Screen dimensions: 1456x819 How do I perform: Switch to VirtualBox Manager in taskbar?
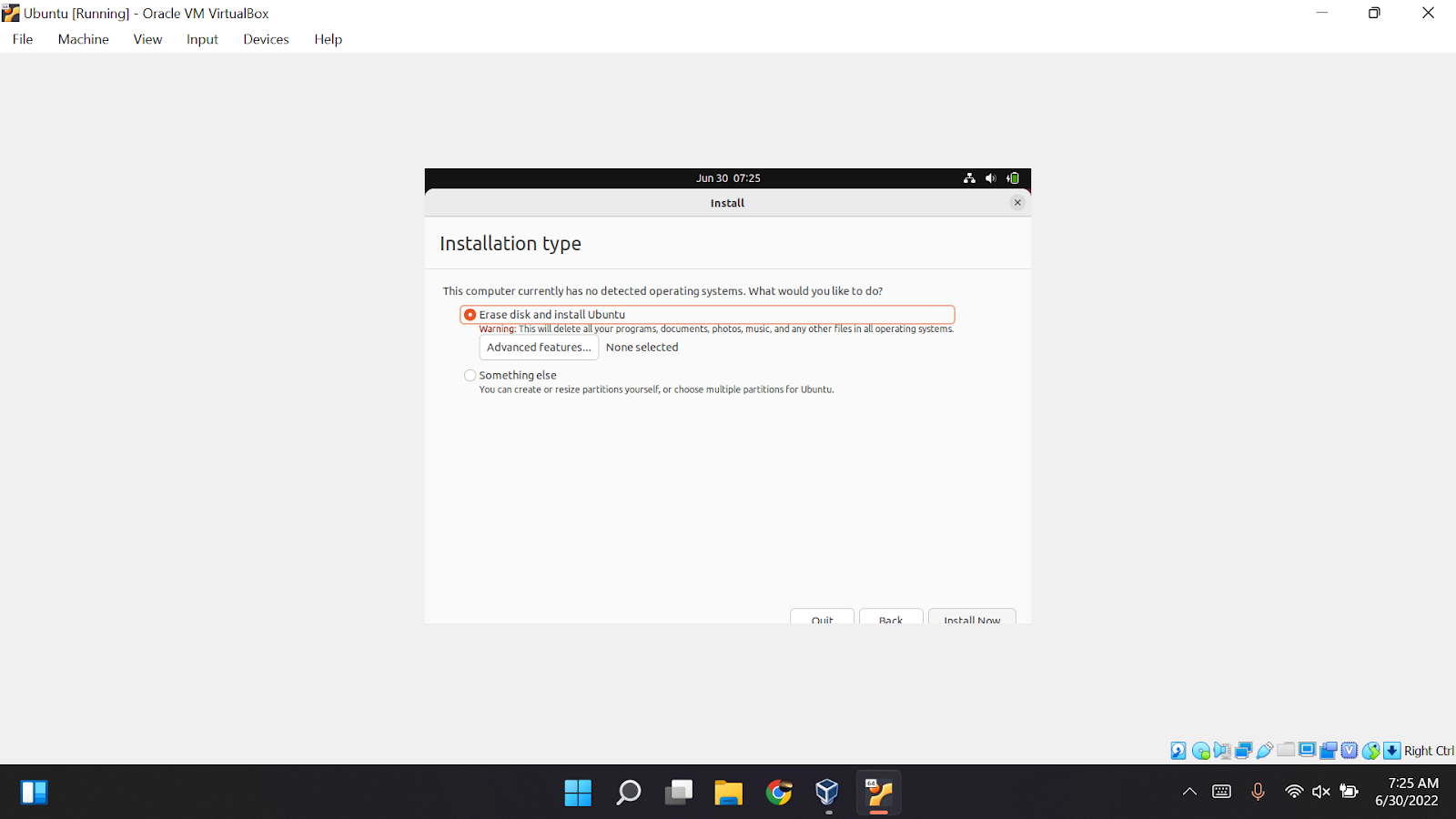(x=827, y=793)
